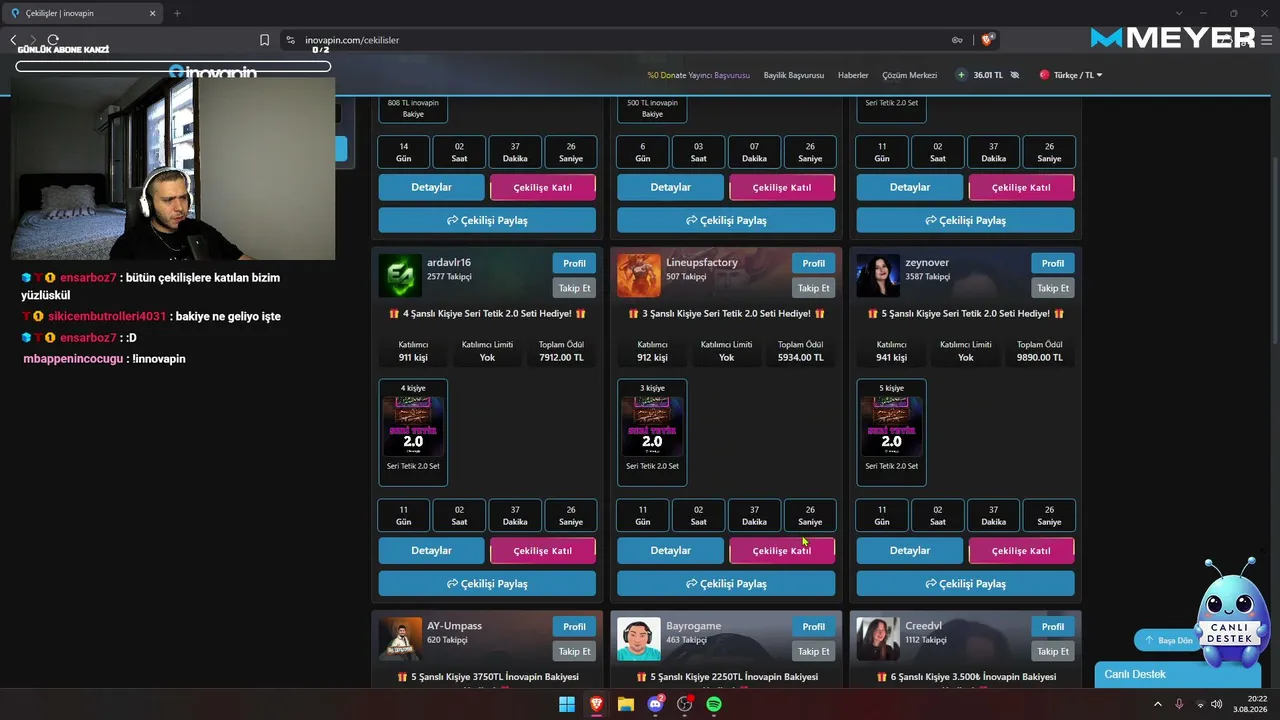Open Seri Tetik 2.0 Set prize in ardavlr16 giveaway

pyautogui.click(x=413, y=432)
